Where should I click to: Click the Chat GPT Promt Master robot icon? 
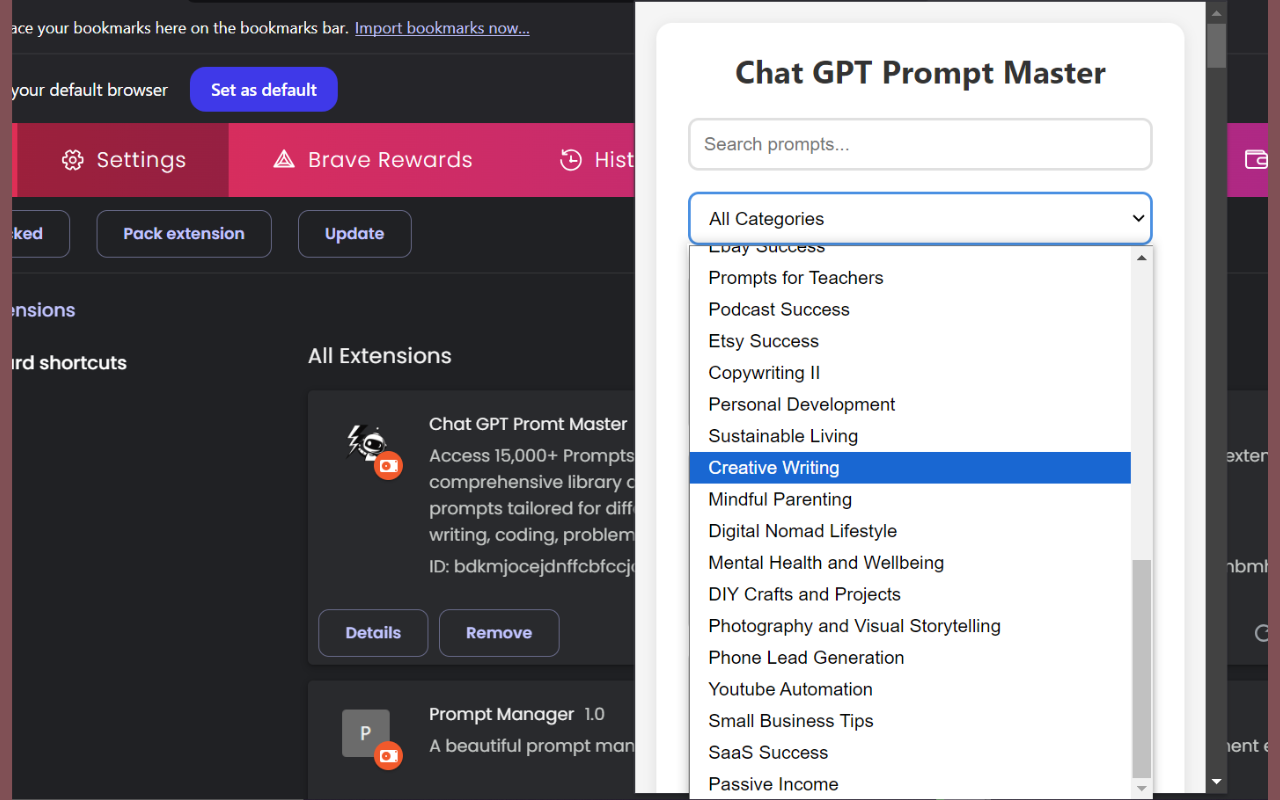pos(367,441)
